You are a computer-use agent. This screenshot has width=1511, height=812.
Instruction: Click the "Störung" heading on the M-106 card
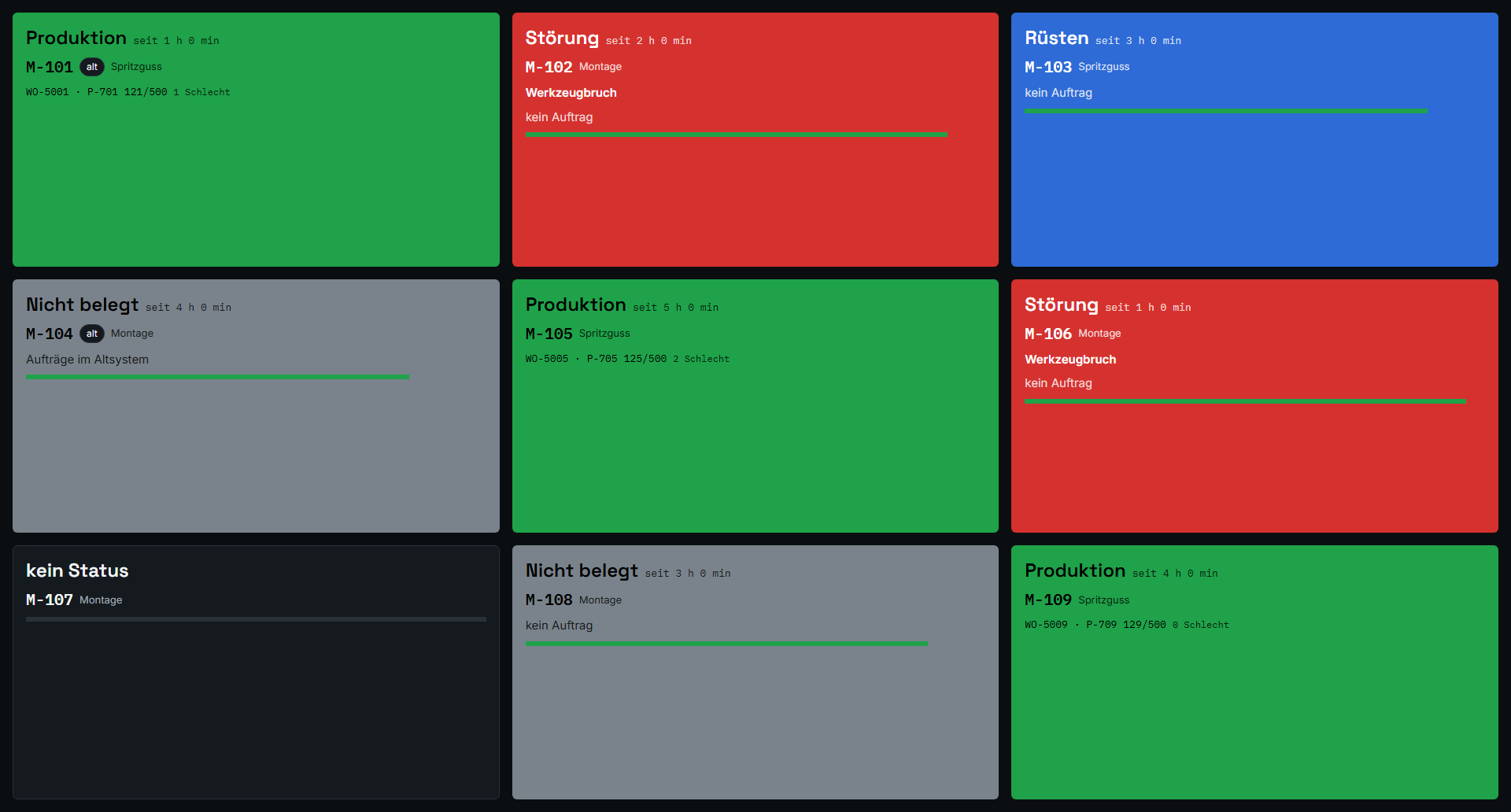coord(1062,304)
